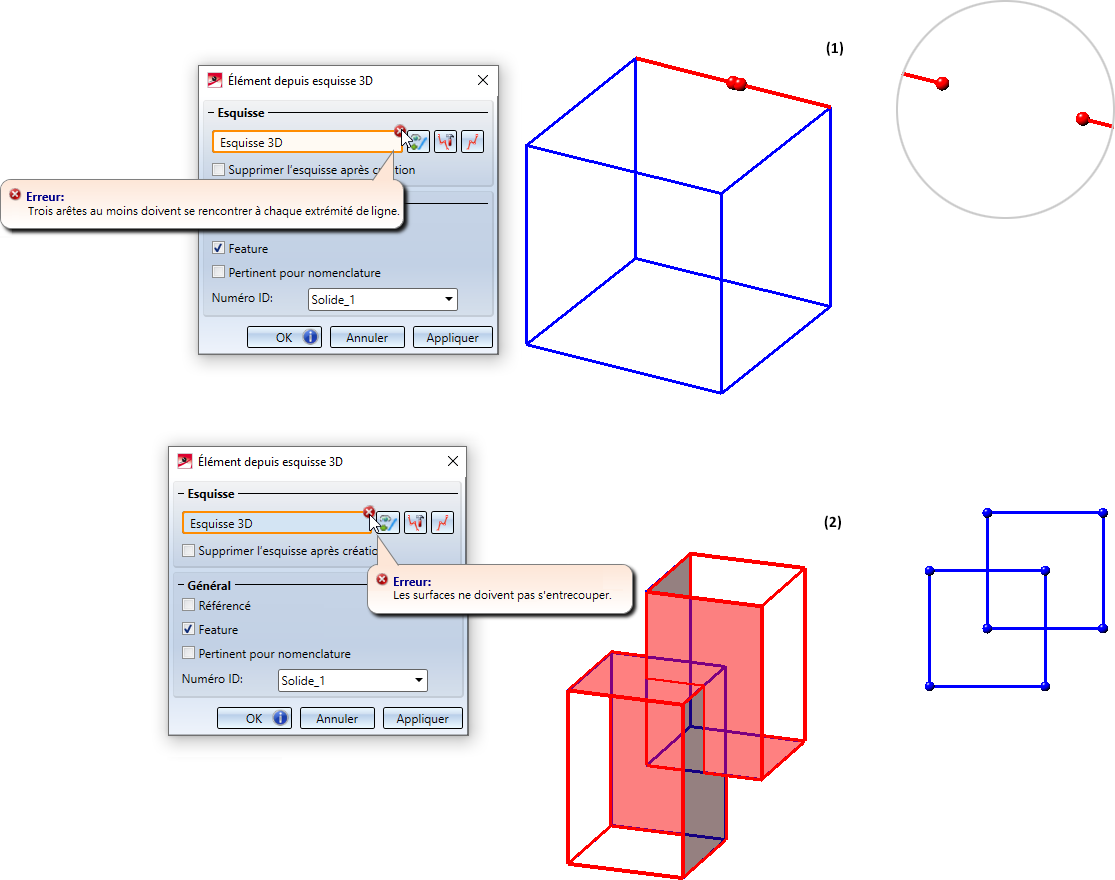Open the Numéro ID Solide_1 dropdown in the lower dialog
The height and width of the screenshot is (880, 1115).
[x=353, y=680]
